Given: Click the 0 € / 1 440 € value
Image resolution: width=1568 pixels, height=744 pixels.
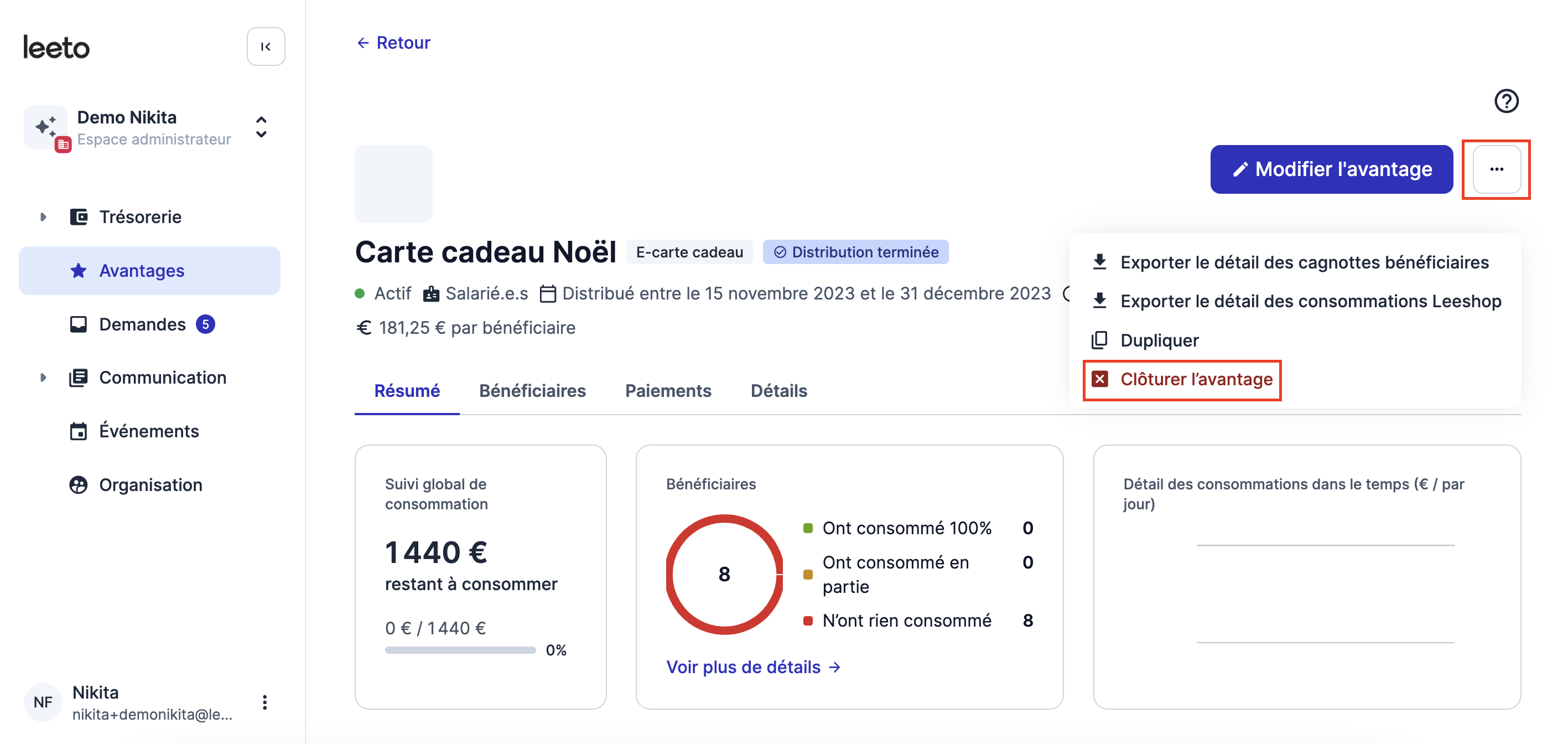Looking at the screenshot, I should [x=435, y=628].
